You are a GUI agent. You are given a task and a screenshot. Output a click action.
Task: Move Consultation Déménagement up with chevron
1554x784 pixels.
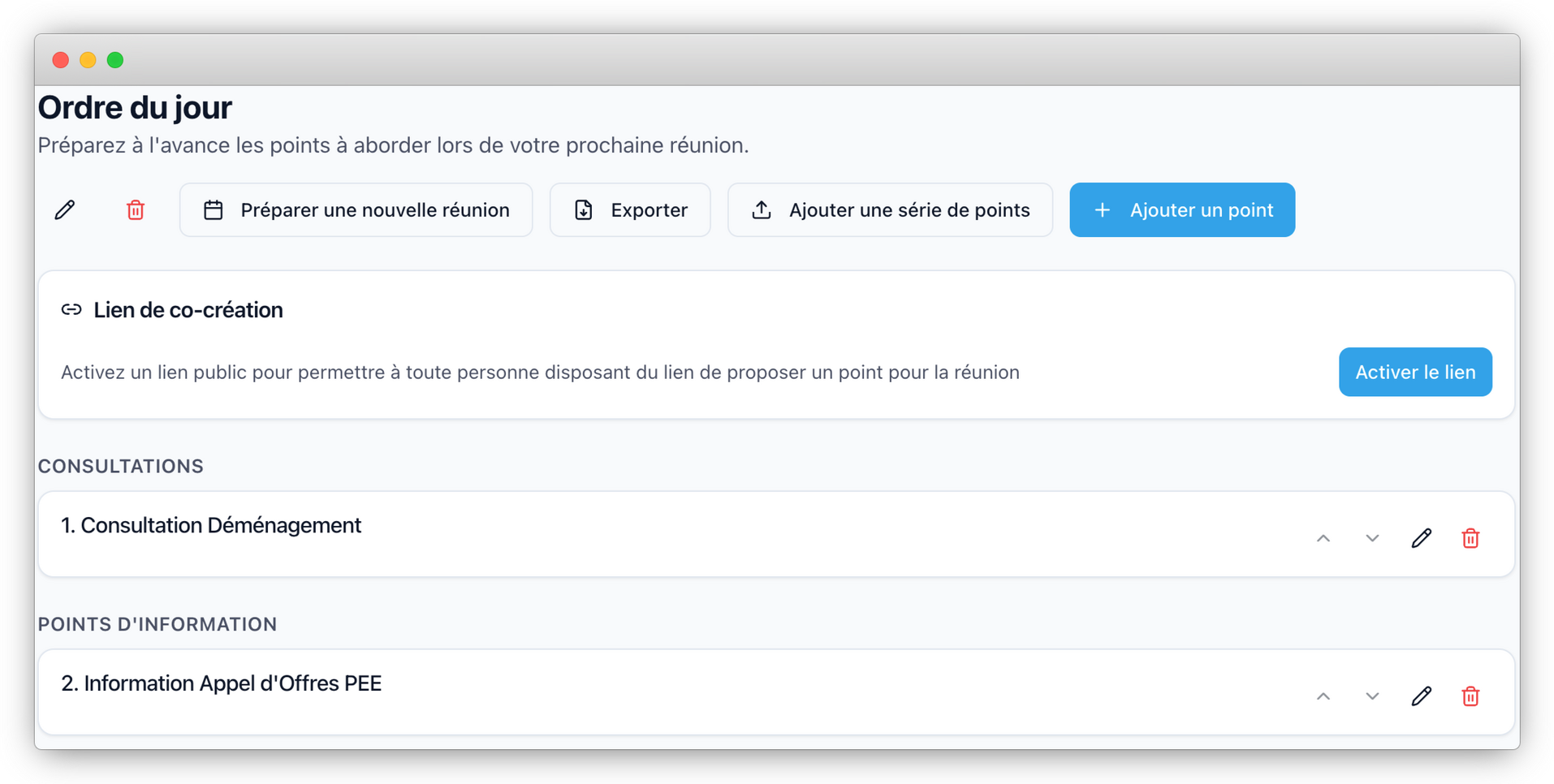1323,538
